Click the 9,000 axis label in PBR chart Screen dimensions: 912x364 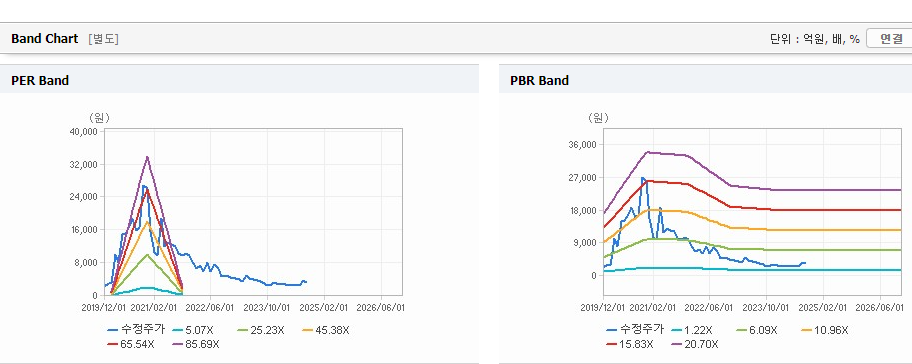(584, 242)
